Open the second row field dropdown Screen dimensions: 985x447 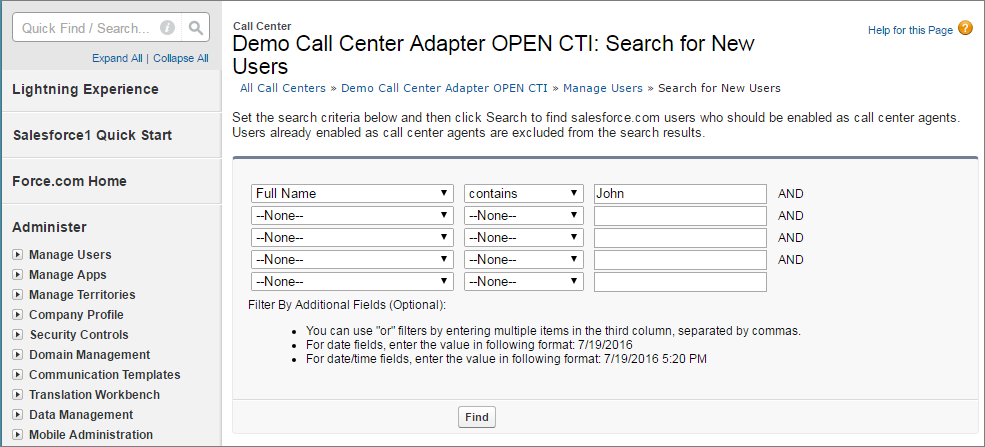click(352, 216)
